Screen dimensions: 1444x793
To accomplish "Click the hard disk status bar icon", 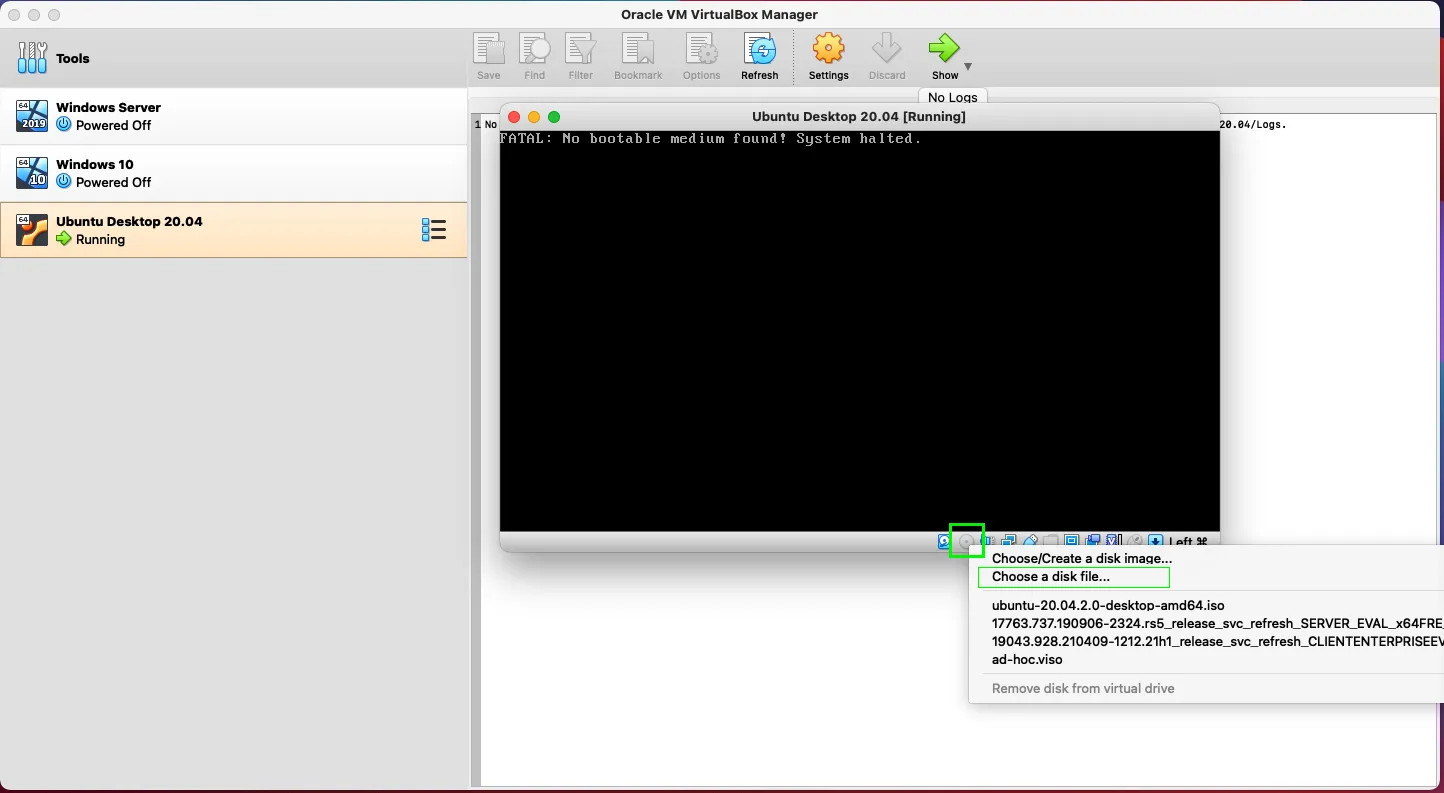I will [944, 542].
